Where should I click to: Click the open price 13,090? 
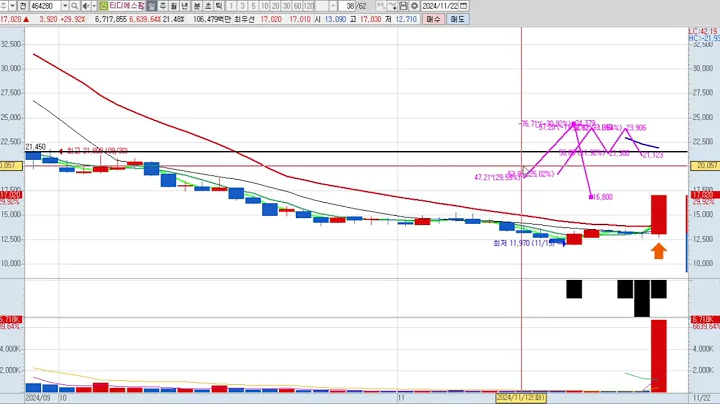click(335, 19)
